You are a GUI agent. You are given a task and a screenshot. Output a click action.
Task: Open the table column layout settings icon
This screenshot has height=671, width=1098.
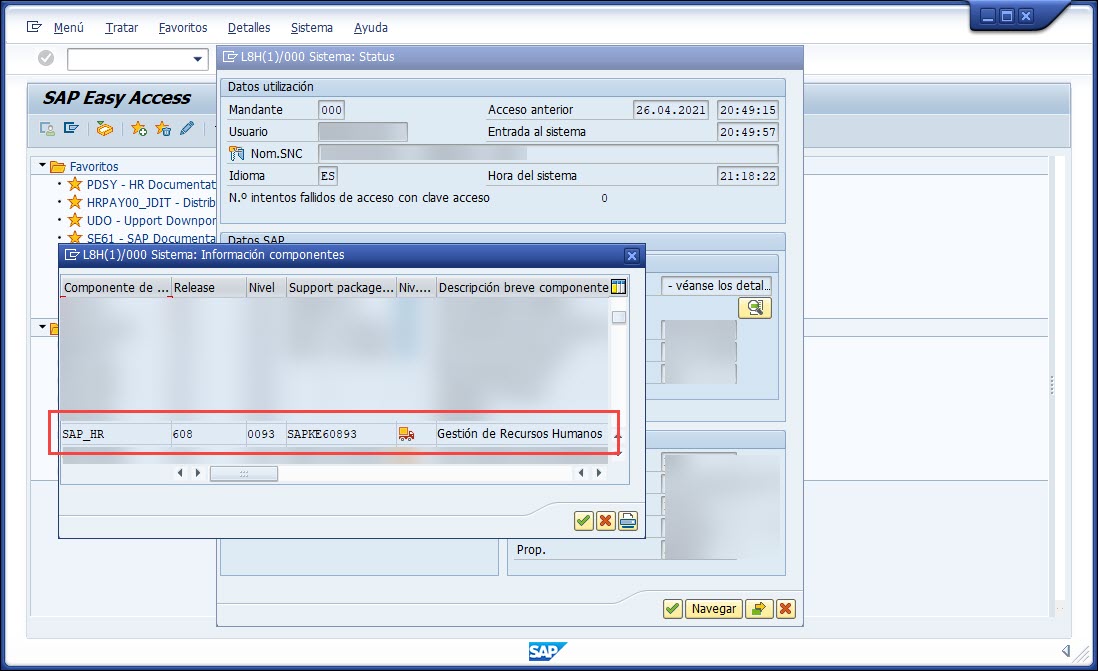(x=619, y=287)
